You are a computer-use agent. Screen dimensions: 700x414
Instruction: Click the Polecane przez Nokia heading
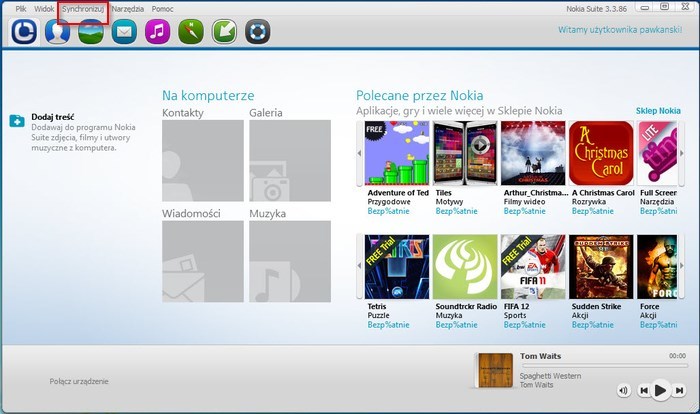[x=420, y=95]
